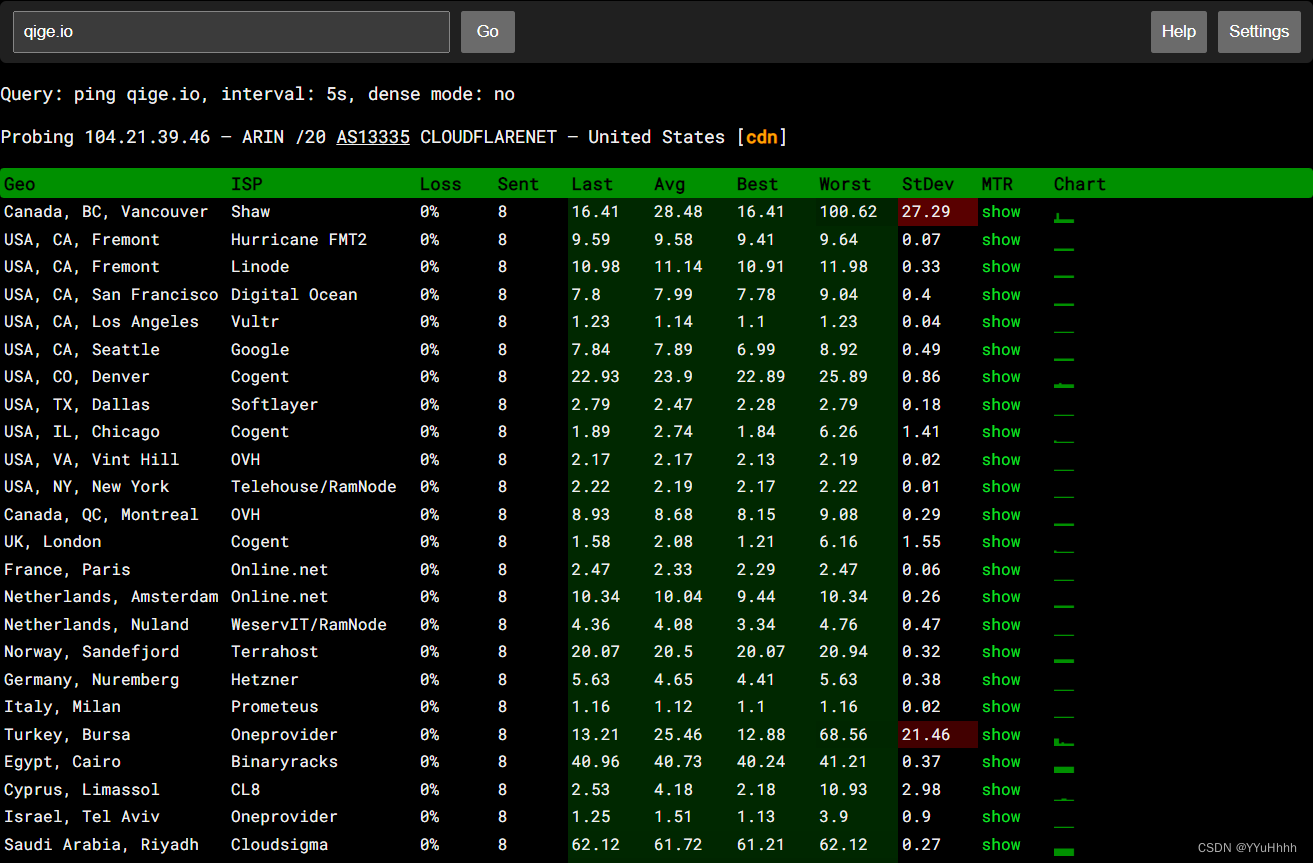Viewport: 1313px width, 863px height.
Task: Click the Digital Ocean ISP cell
Action: point(294,295)
